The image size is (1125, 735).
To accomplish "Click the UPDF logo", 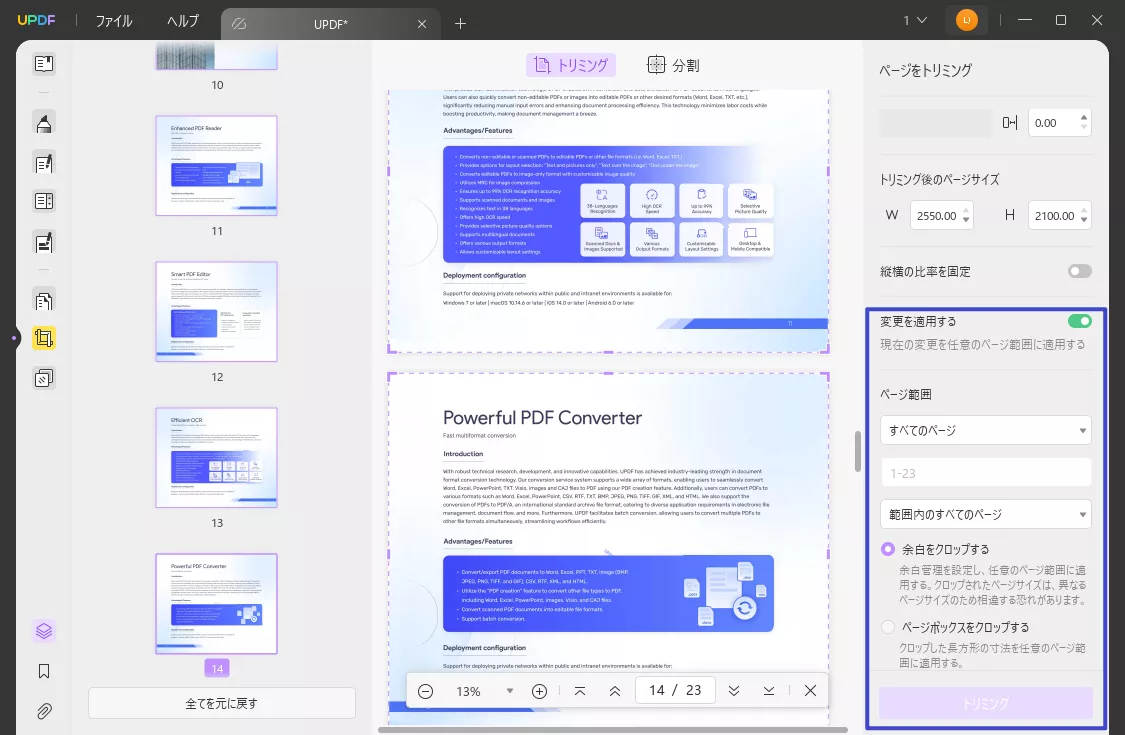I will click(37, 20).
